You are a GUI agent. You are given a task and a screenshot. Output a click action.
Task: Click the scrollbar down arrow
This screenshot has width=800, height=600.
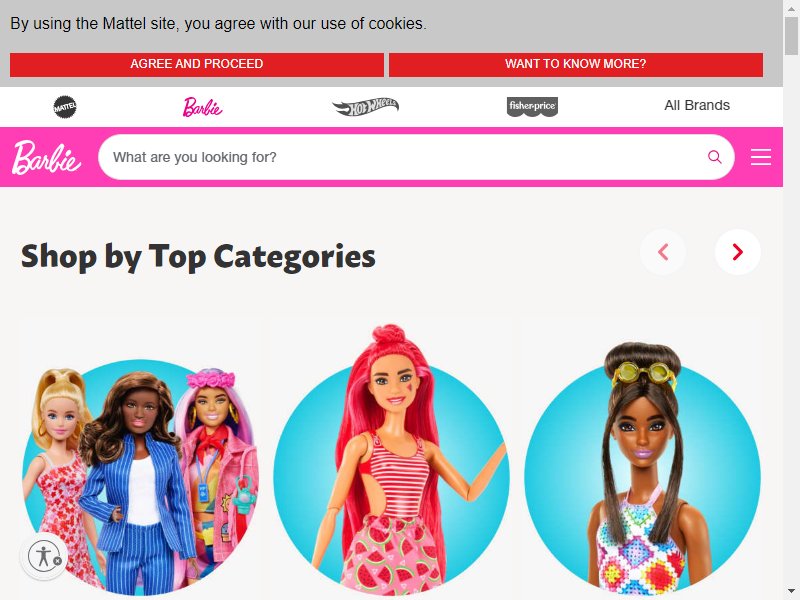coord(791,592)
